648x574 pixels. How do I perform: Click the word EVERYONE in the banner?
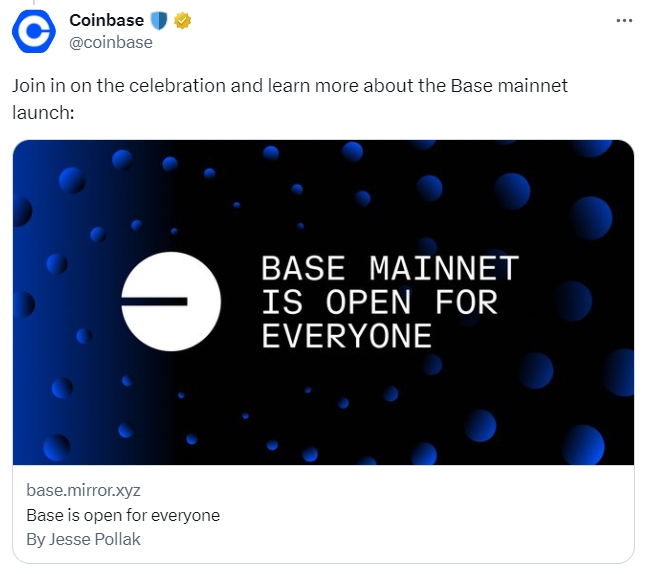347,336
